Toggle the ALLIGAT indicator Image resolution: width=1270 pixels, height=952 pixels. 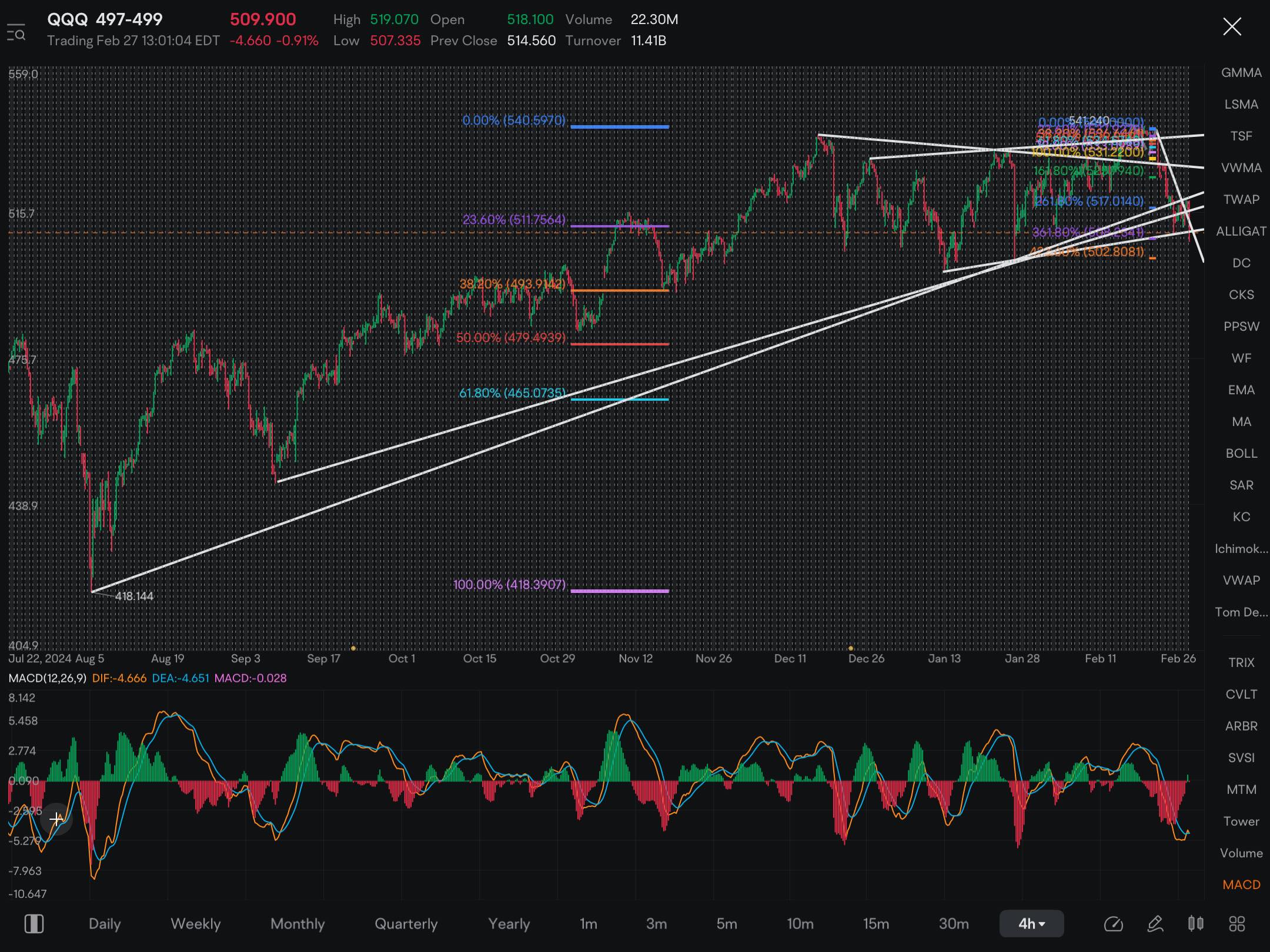tap(1241, 231)
